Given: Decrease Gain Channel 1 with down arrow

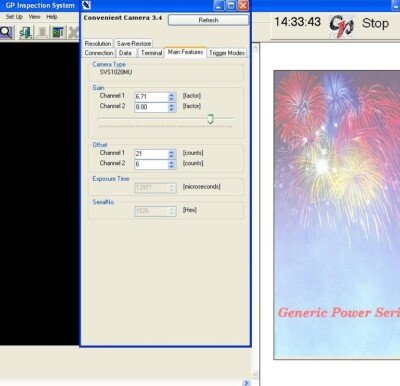Looking at the screenshot, I should click(x=172, y=99).
